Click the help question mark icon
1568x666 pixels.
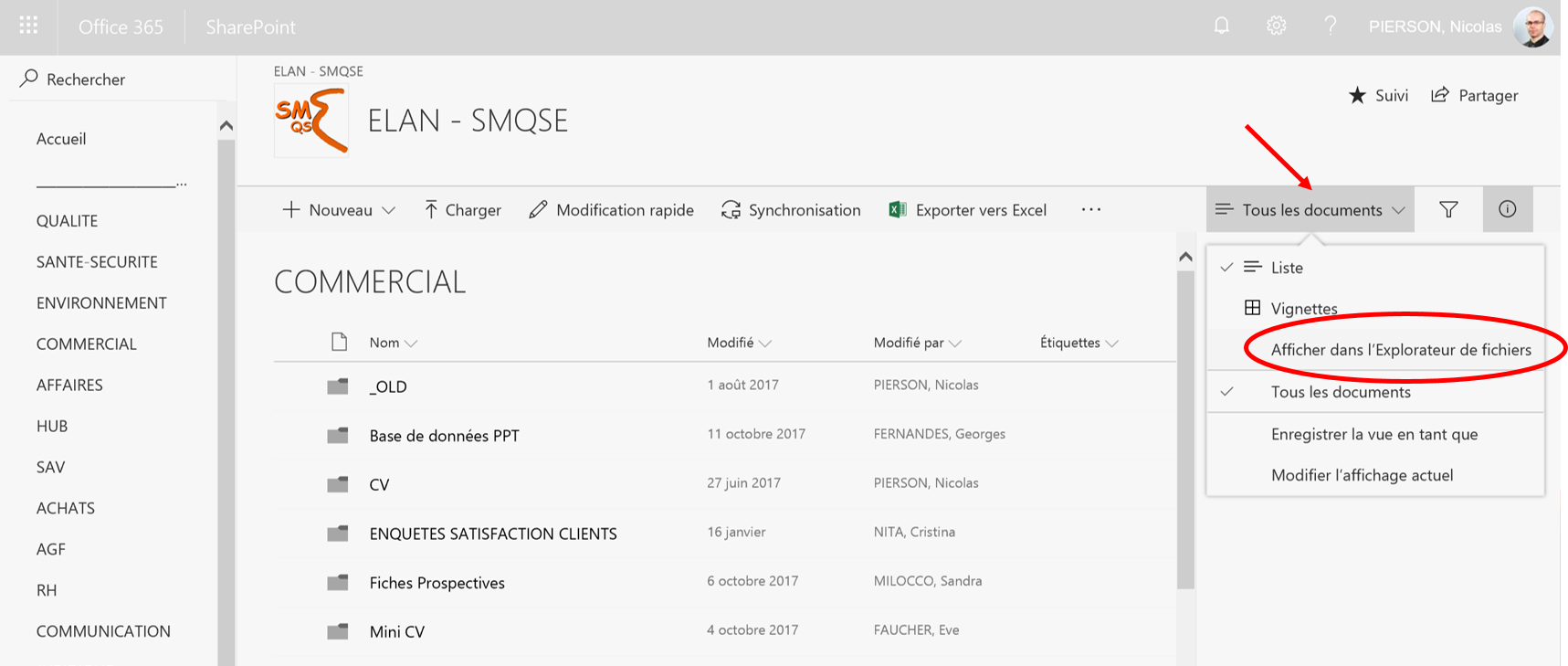(x=1330, y=26)
